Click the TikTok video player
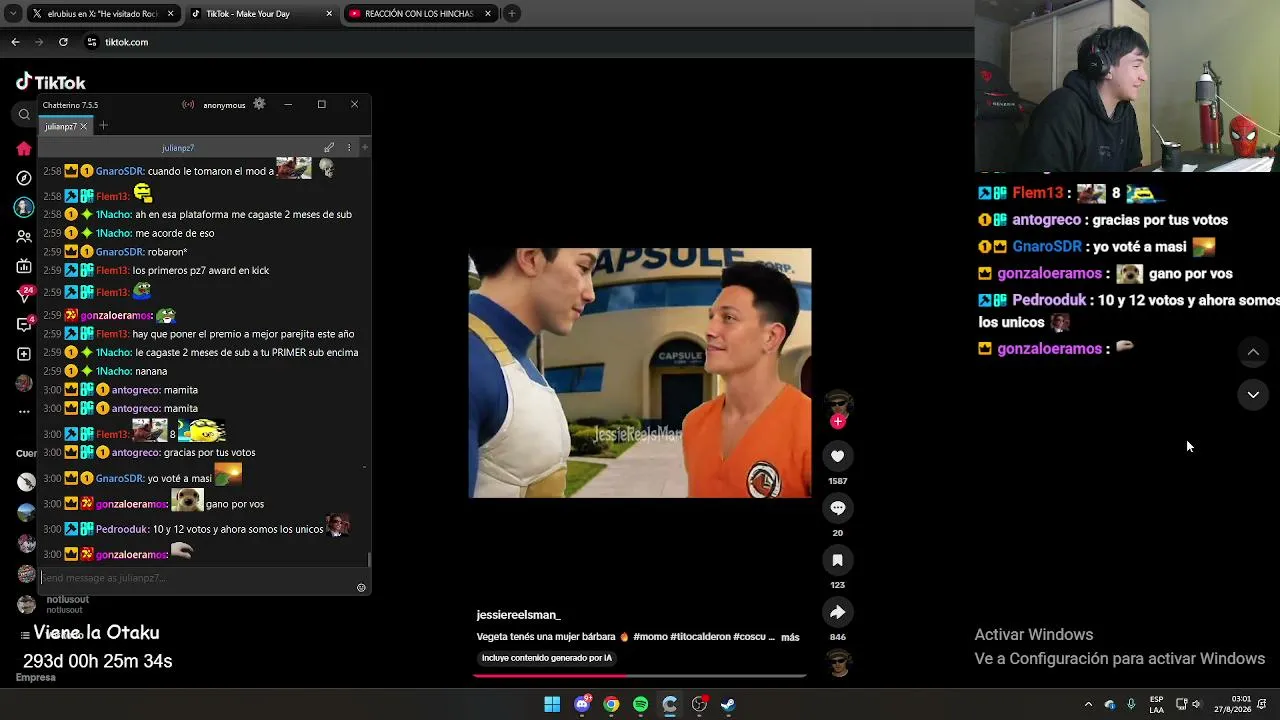 click(x=640, y=373)
